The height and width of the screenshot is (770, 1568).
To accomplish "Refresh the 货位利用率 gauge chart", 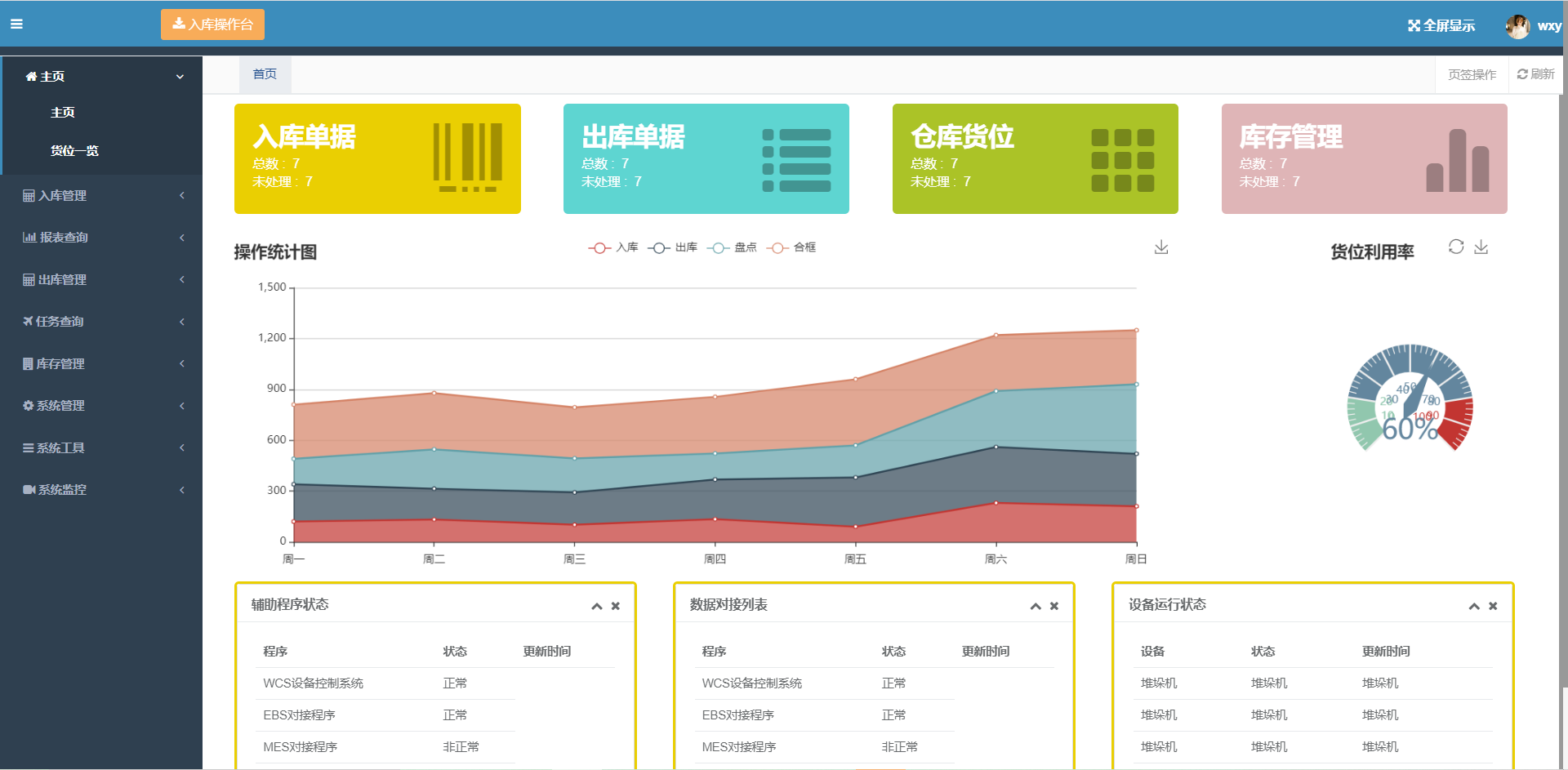I will click(x=1456, y=247).
